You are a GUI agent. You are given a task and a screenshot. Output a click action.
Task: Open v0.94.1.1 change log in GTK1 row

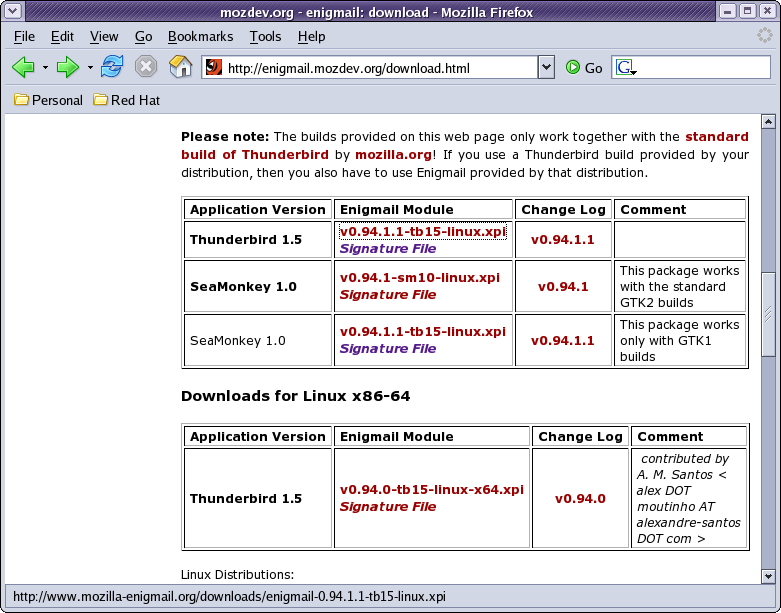pyautogui.click(x=562, y=340)
